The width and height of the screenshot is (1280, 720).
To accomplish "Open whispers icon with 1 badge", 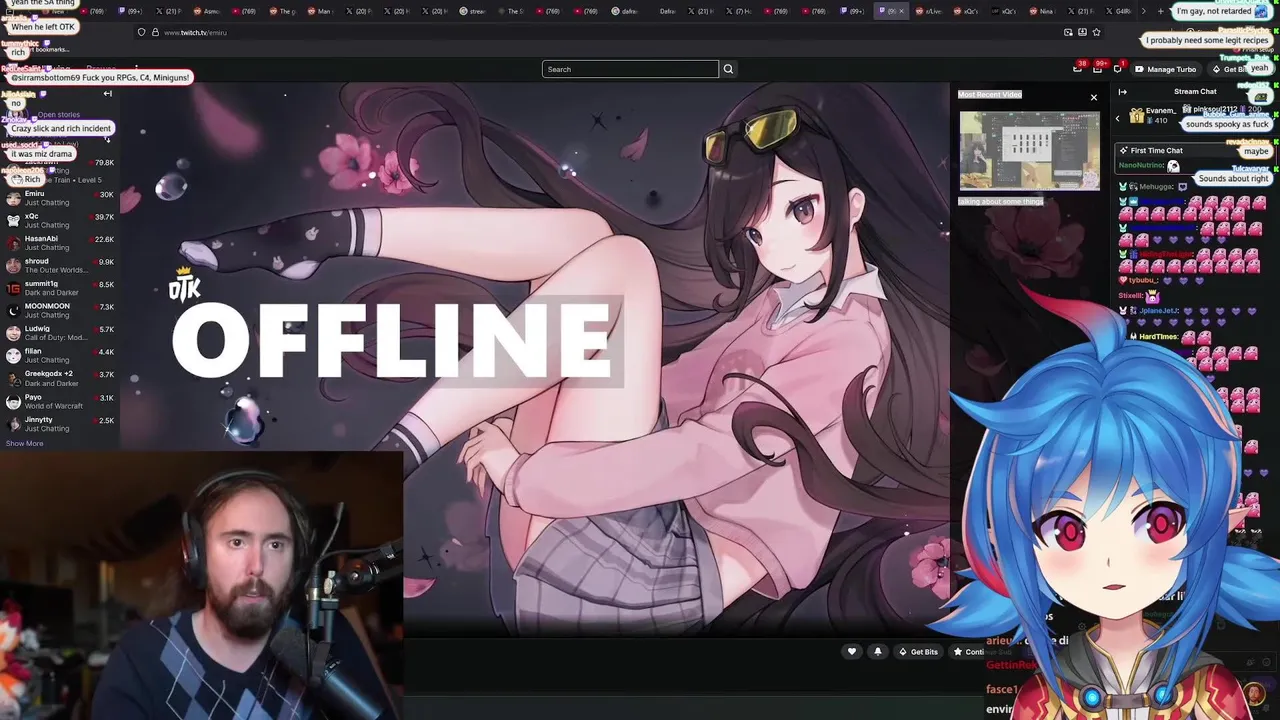I will 1118,68.
